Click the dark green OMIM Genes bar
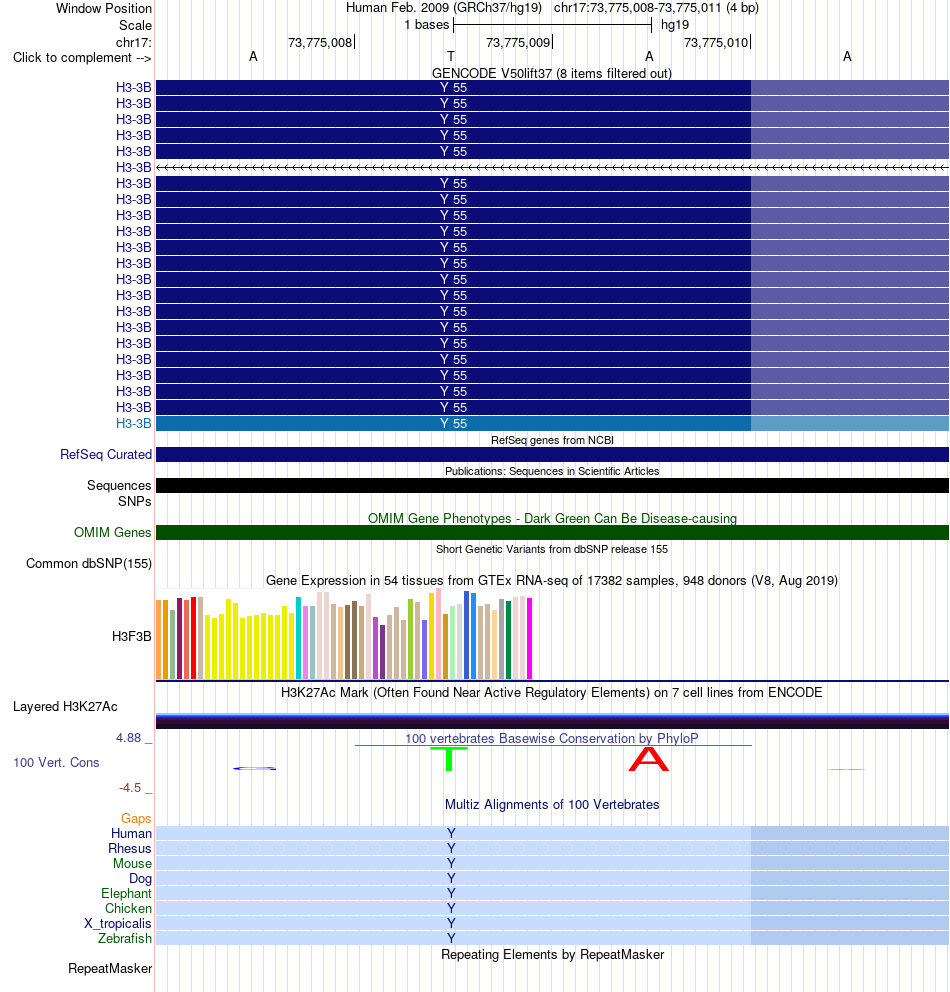The width and height of the screenshot is (950, 992). click(552, 533)
